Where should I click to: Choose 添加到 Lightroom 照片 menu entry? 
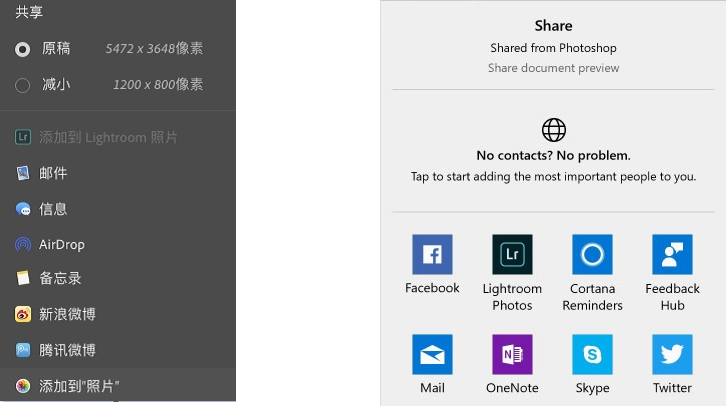point(118,137)
